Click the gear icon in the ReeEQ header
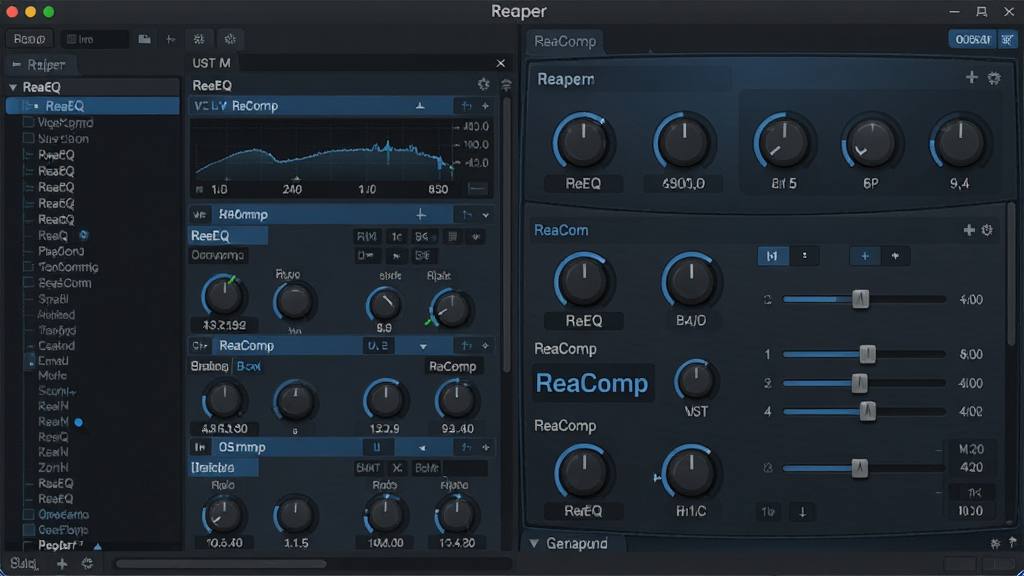Image resolution: width=1024 pixels, height=576 pixels. pos(483,84)
